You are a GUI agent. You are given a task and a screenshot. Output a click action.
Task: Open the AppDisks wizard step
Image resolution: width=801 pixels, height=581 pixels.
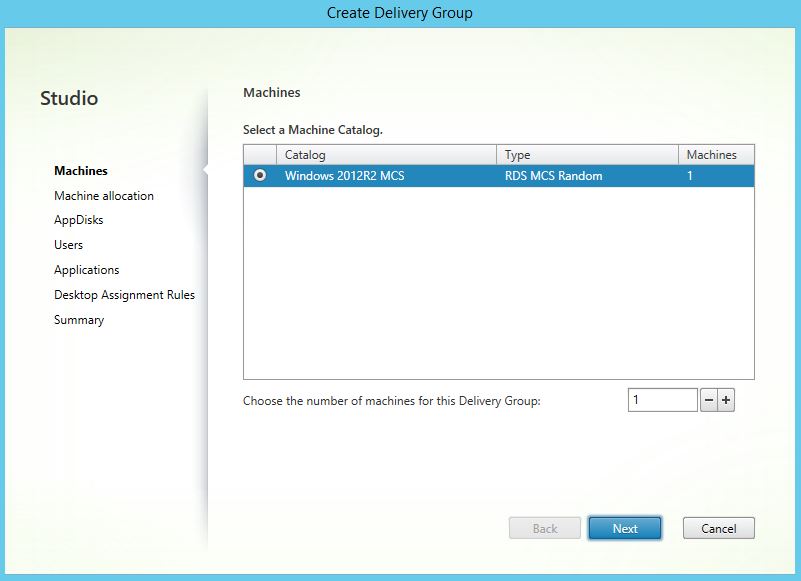[x=79, y=220]
